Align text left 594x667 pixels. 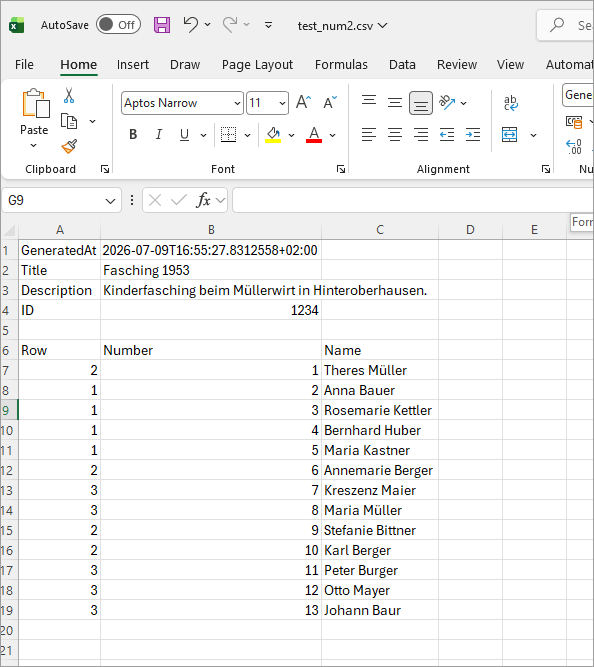coord(369,135)
